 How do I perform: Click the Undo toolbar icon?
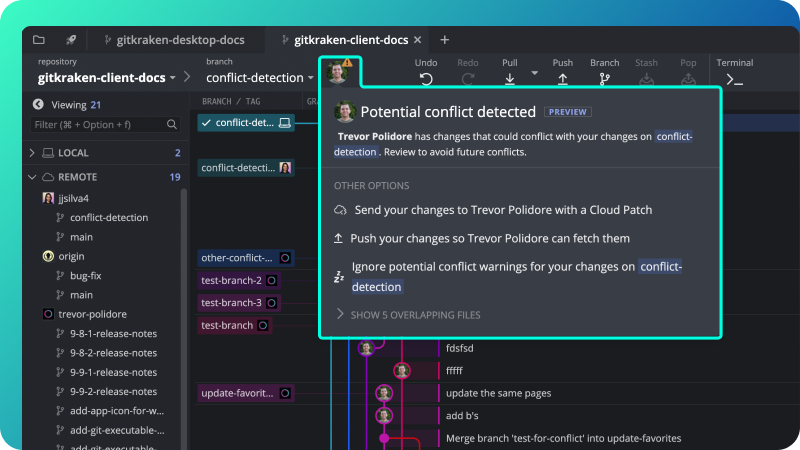point(426,79)
